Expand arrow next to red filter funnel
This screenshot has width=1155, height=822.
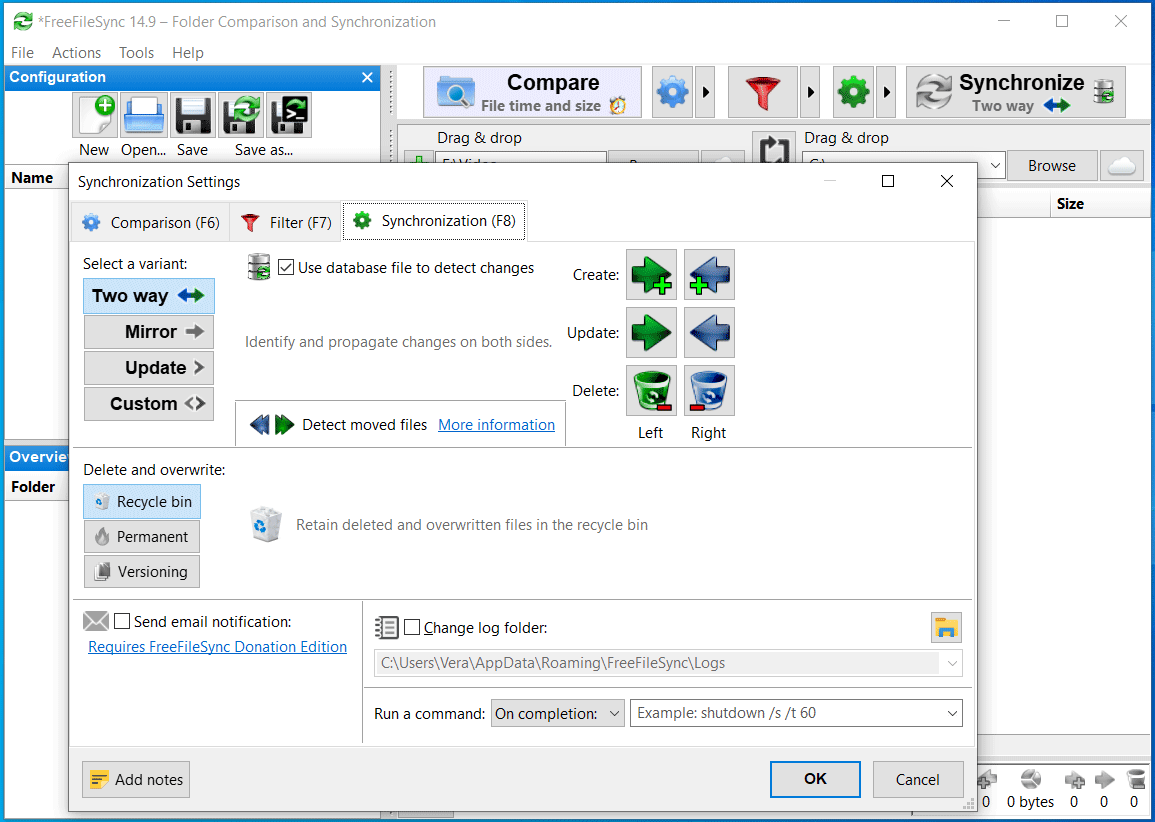pos(810,92)
